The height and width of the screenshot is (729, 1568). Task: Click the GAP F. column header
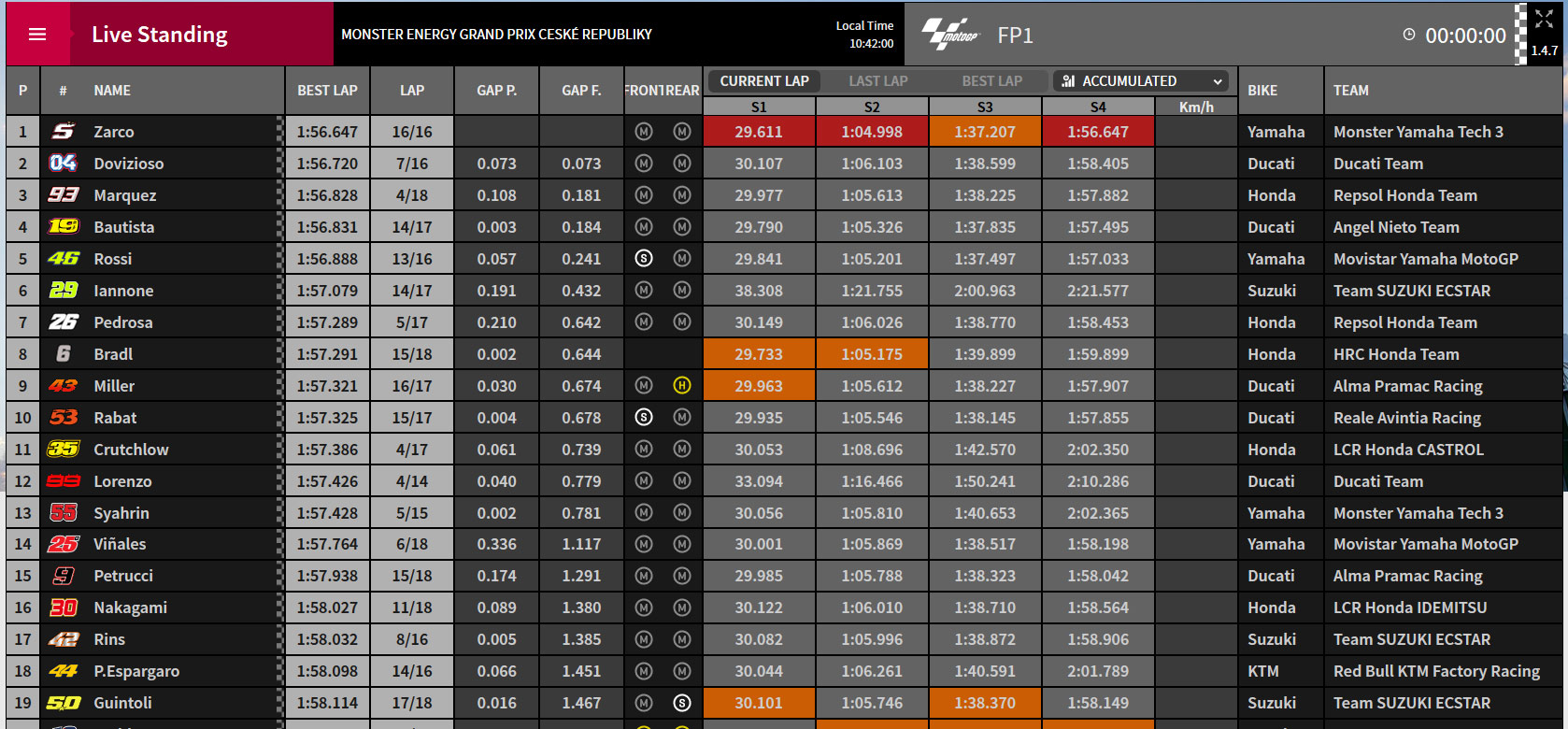(581, 91)
